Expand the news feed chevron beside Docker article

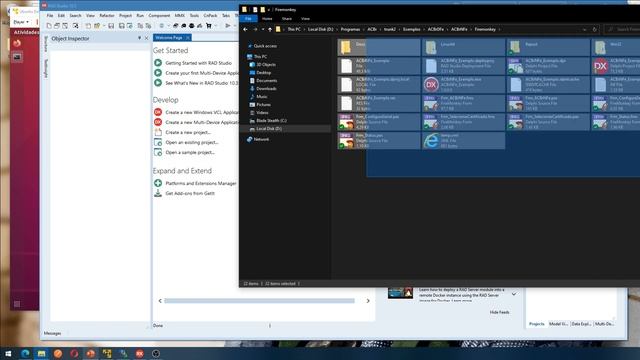pyautogui.click(x=514, y=294)
